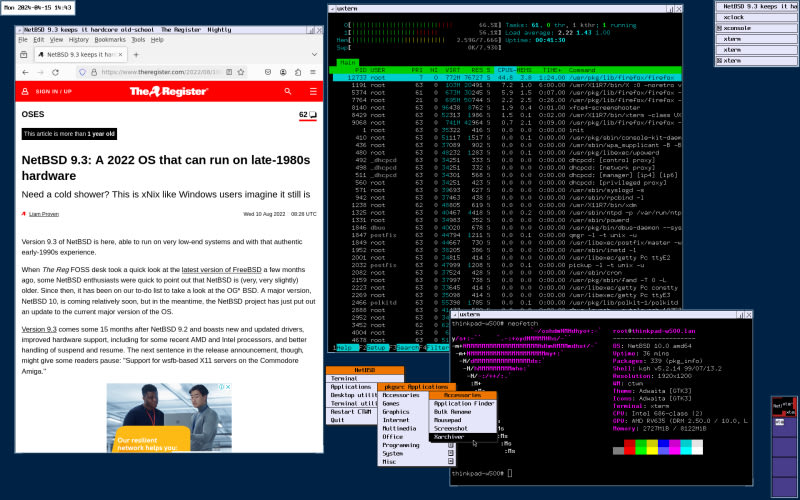The image size is (800, 500).
Task: Open Firefox account profile icon
Action: click(283, 72)
